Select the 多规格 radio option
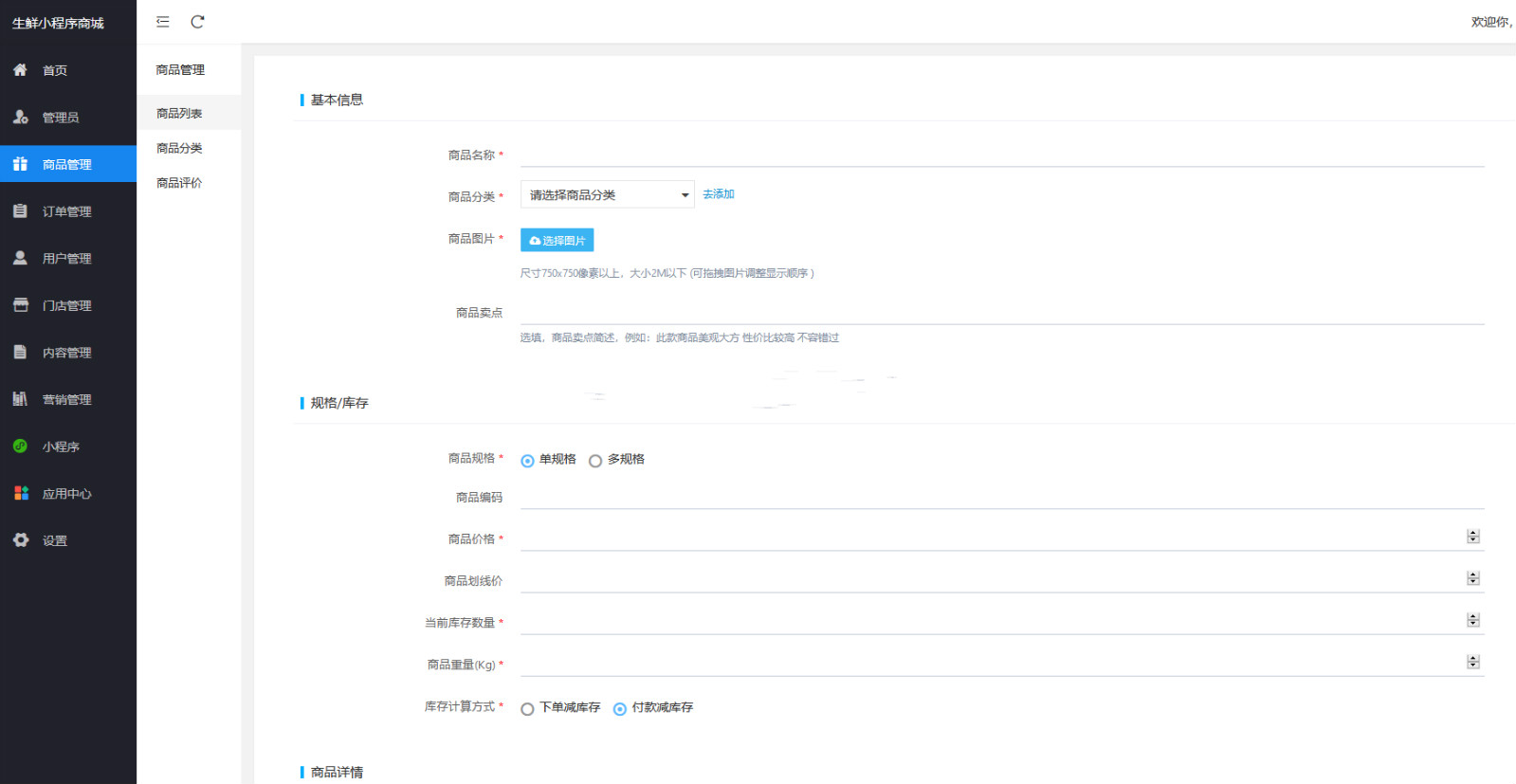This screenshot has width=1516, height=784. coord(595,461)
